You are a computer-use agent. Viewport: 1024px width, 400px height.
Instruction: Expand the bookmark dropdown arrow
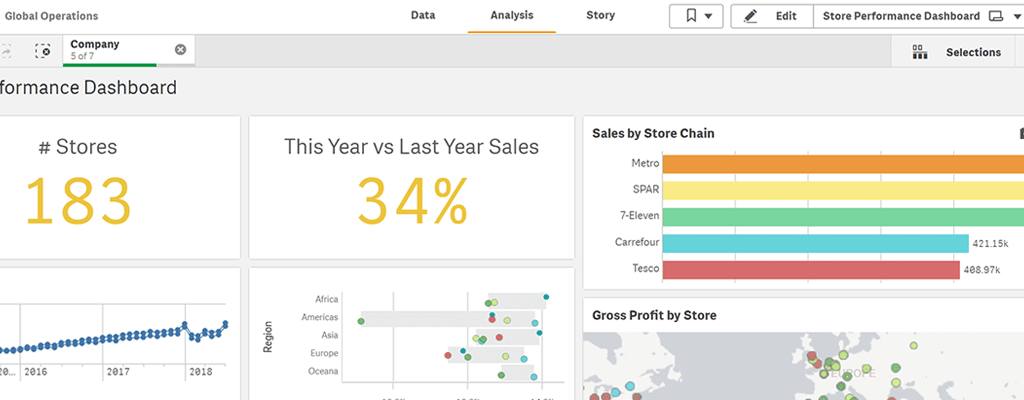[x=709, y=16]
